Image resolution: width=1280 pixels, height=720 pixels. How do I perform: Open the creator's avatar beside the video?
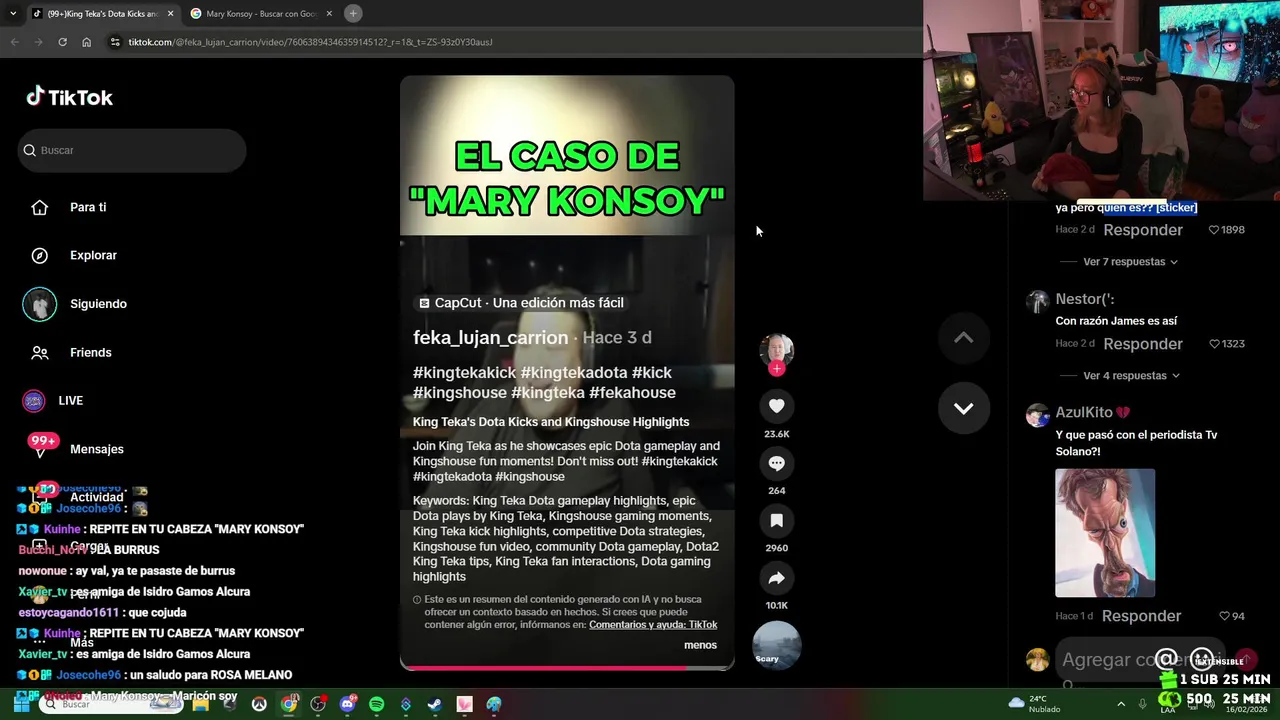(x=777, y=349)
